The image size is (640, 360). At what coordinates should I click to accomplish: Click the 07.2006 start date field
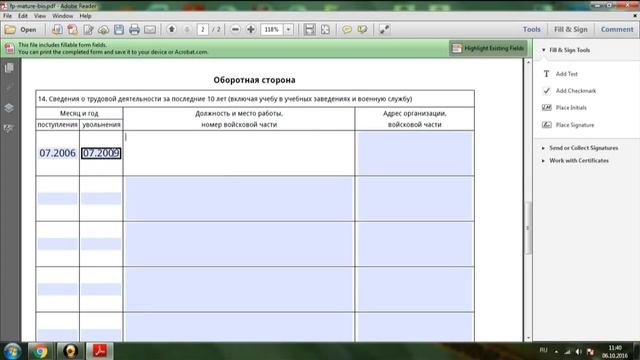[x=58, y=153]
